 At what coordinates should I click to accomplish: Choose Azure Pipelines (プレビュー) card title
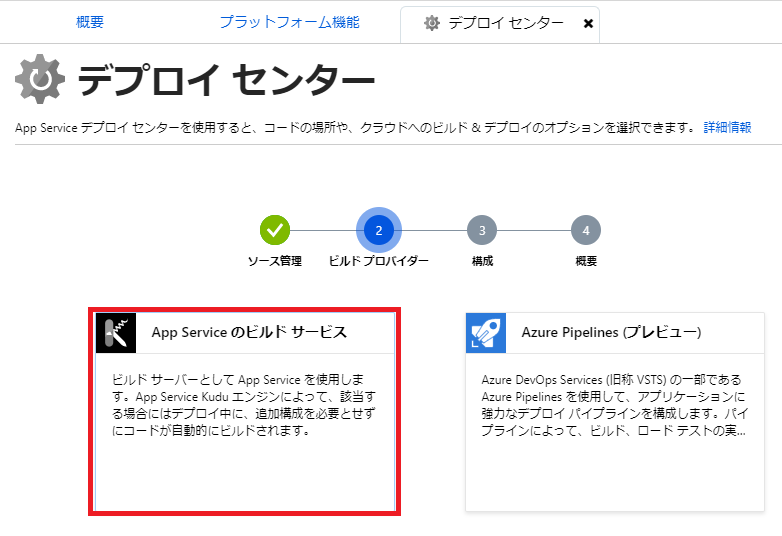(x=611, y=332)
